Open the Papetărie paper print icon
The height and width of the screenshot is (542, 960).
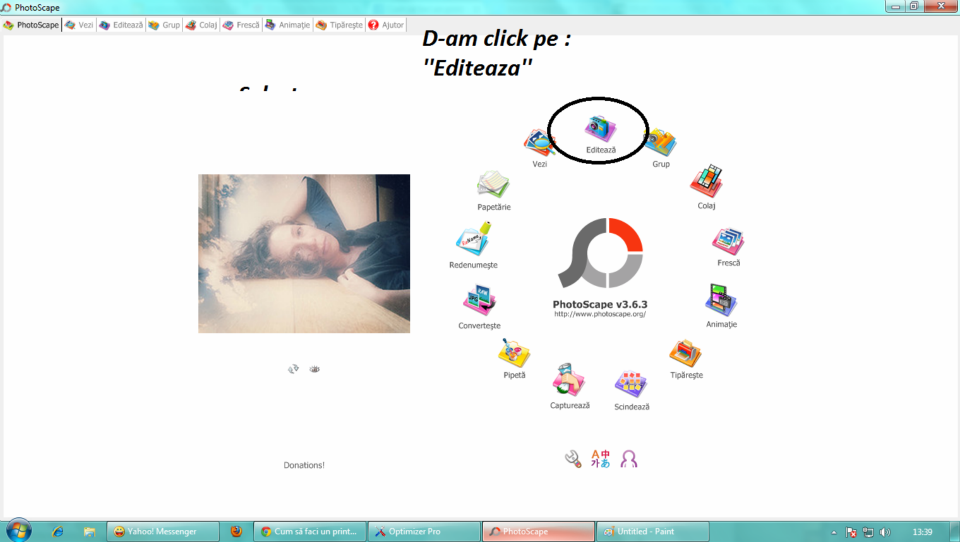click(493, 185)
